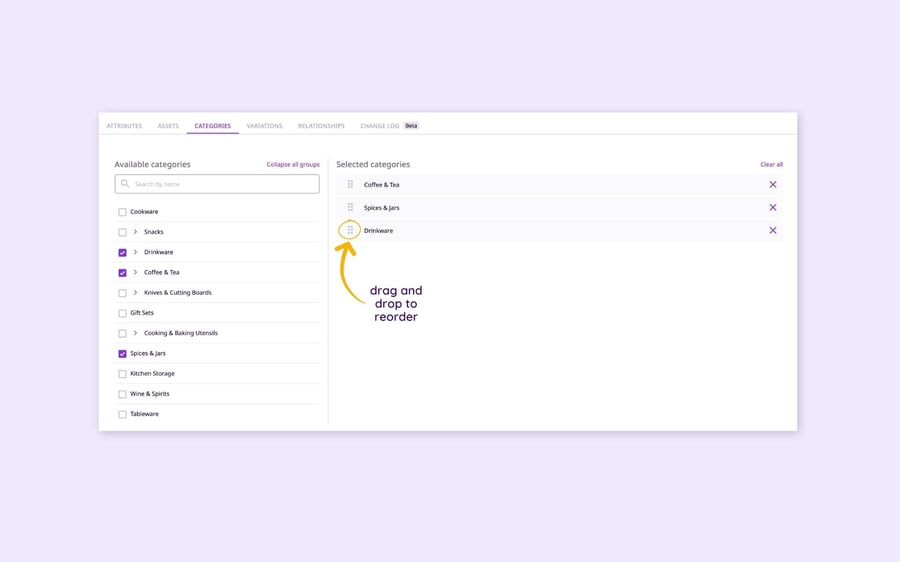Check the Wine & Spirits checkbox
This screenshot has height=562, width=900.
pyautogui.click(x=122, y=394)
